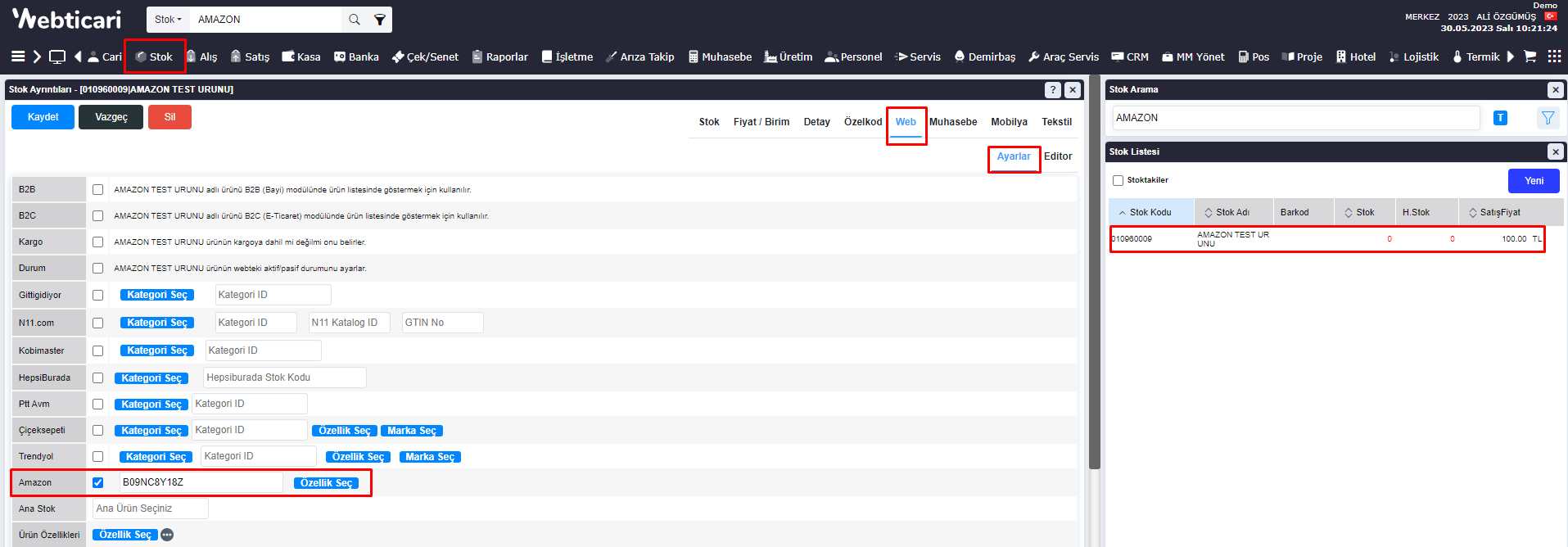Screen dimensions: 1568x547
Task: Open the Arıza Takip module
Action: pos(640,57)
